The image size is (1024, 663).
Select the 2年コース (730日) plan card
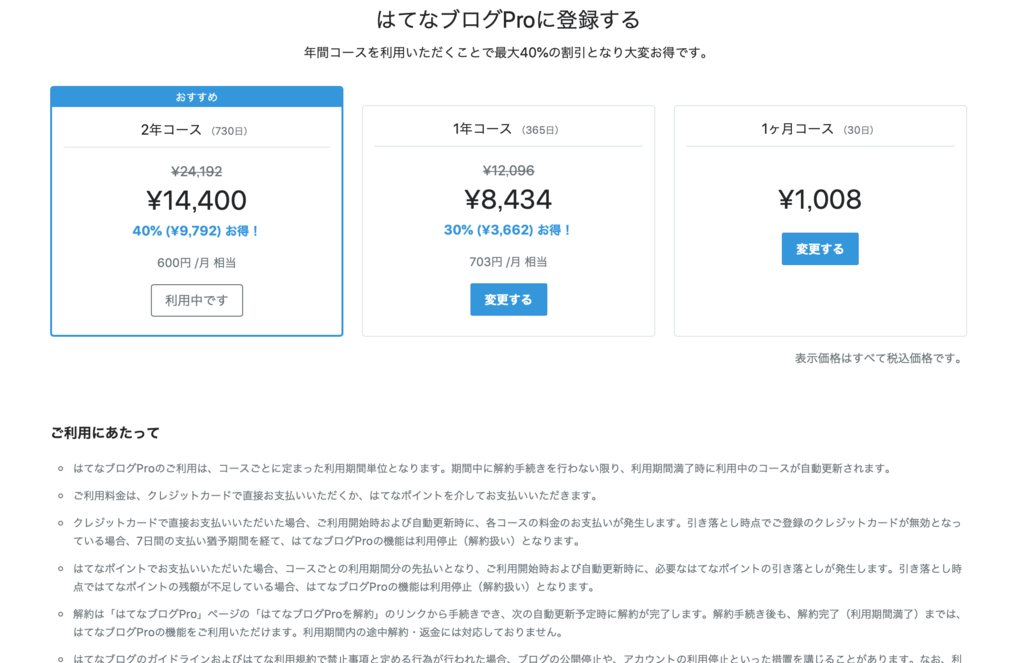pyautogui.click(x=196, y=210)
